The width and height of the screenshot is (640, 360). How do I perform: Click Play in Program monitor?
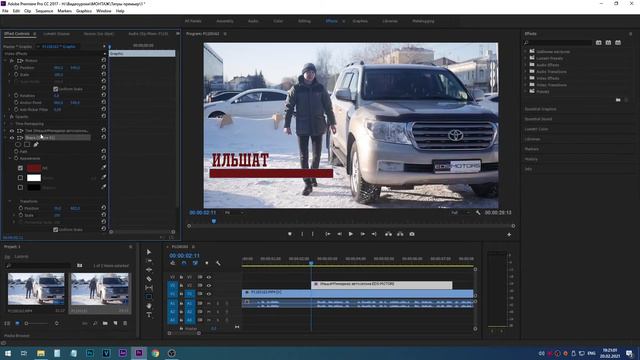pyautogui.click(x=351, y=234)
